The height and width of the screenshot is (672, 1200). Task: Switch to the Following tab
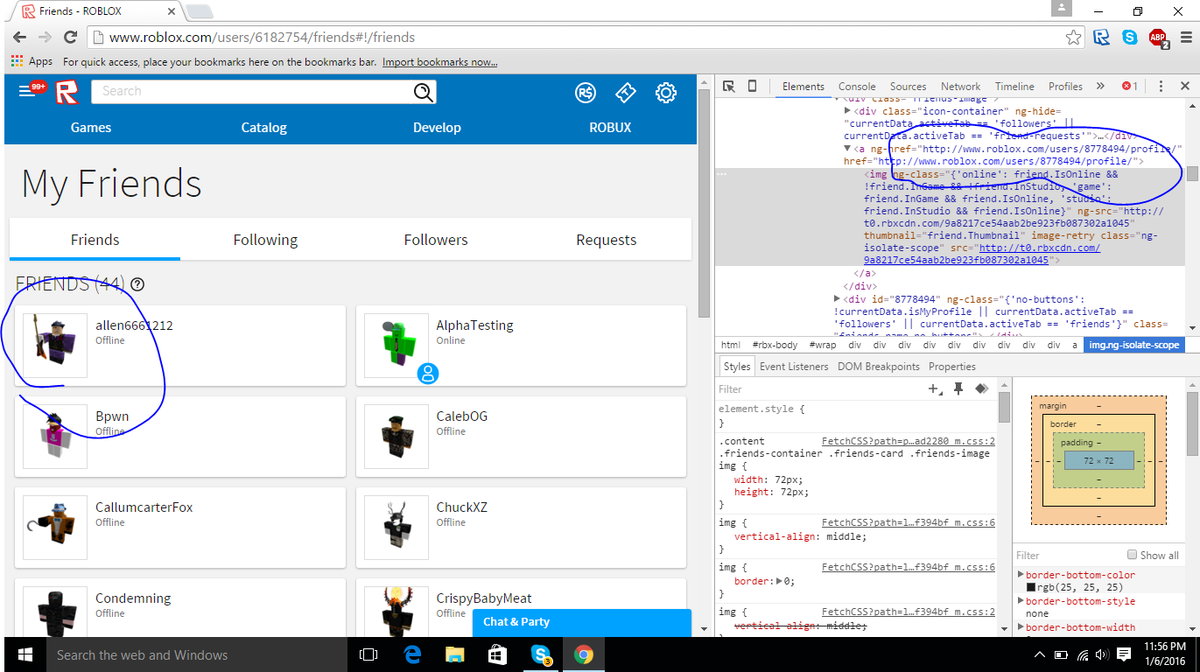point(265,240)
